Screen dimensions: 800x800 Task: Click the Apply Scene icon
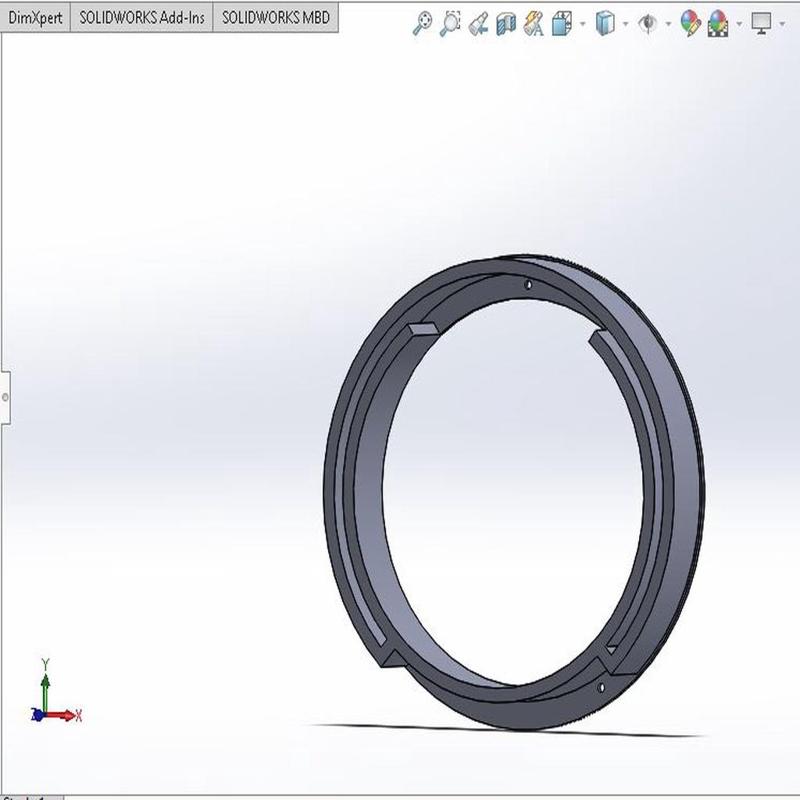pos(717,24)
